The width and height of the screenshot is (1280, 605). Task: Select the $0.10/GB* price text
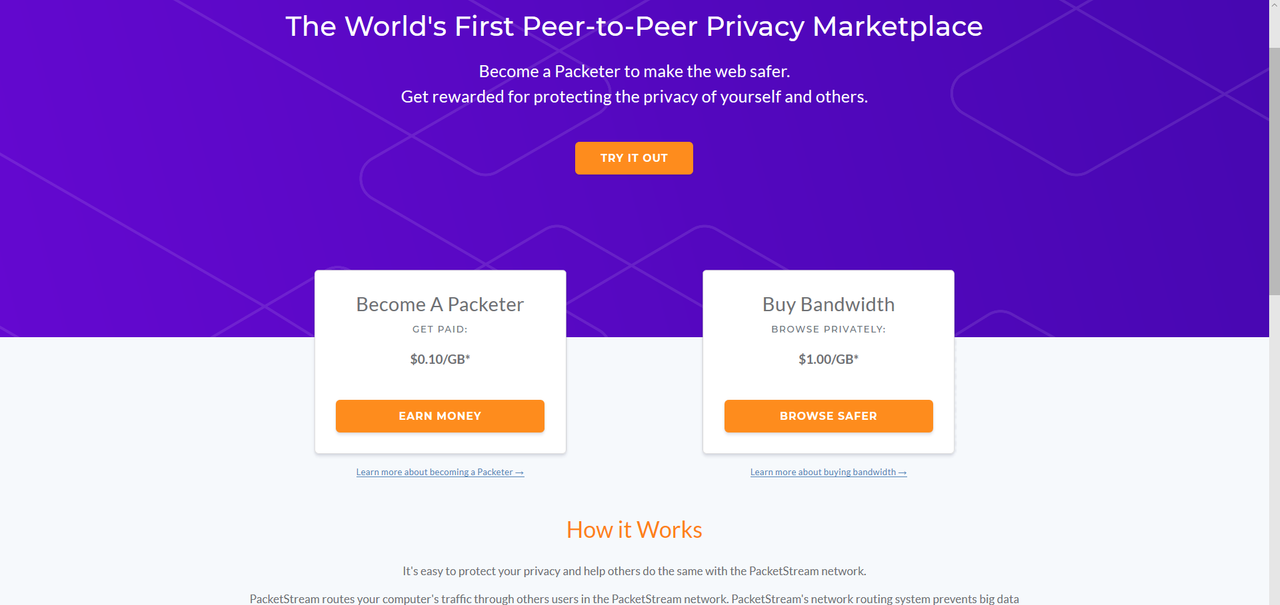[440, 359]
